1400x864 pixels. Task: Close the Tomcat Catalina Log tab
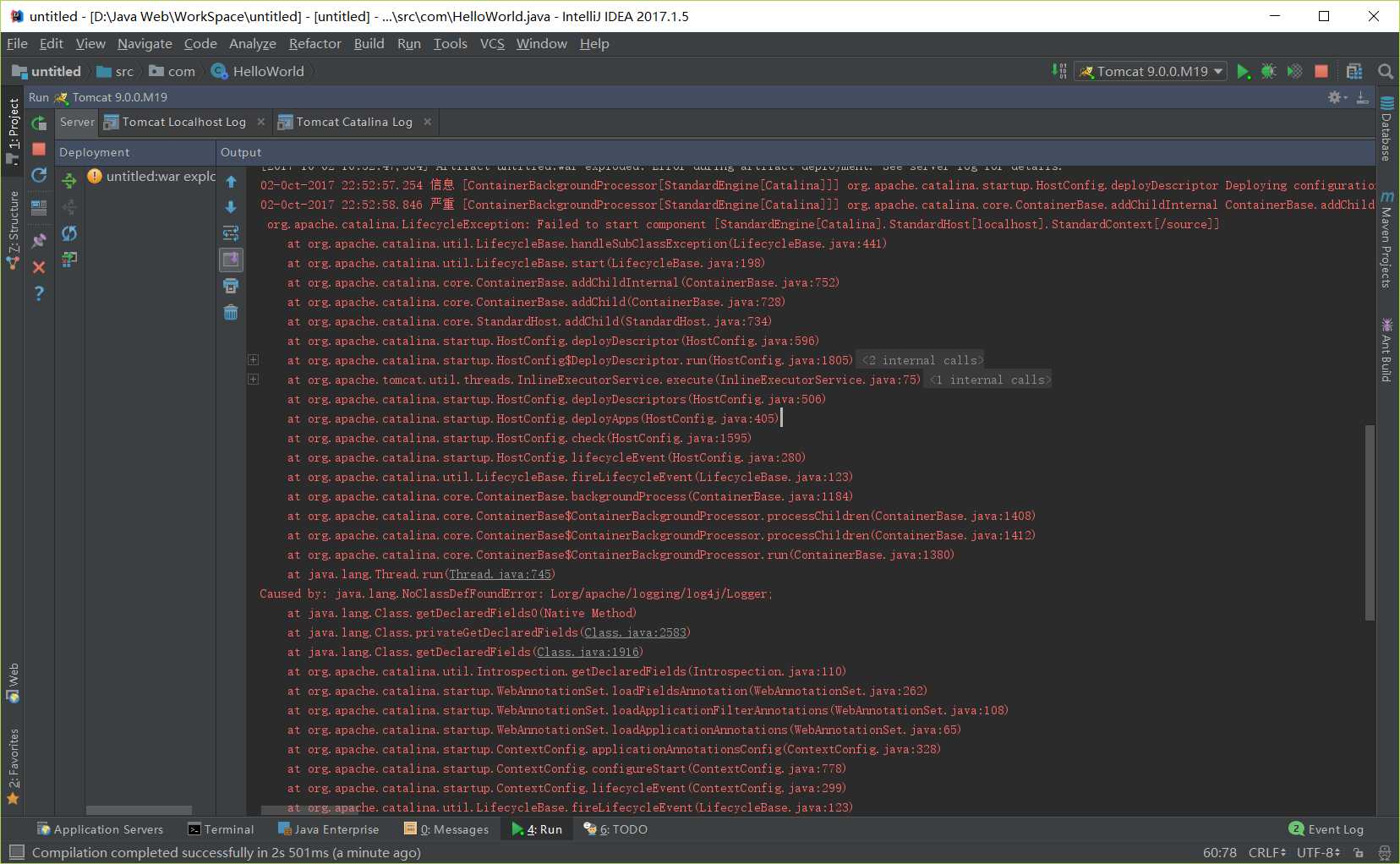pyautogui.click(x=428, y=123)
